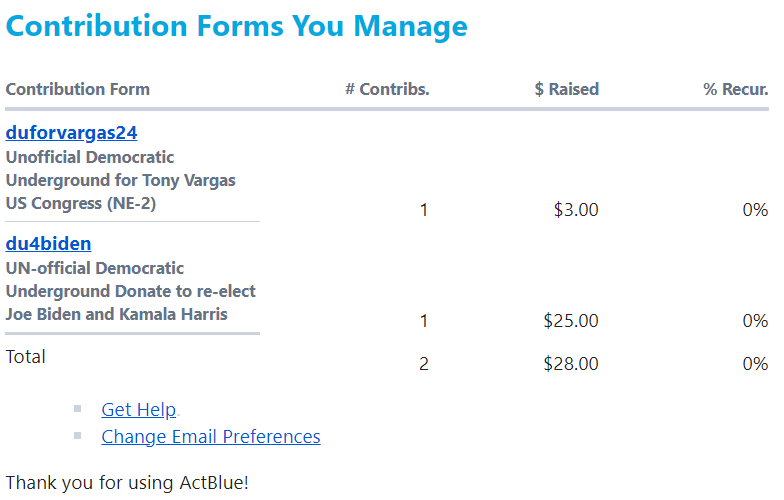The width and height of the screenshot is (784, 500).
Task: Click the Contribution Forms You Manage heading
Action: coord(237,26)
